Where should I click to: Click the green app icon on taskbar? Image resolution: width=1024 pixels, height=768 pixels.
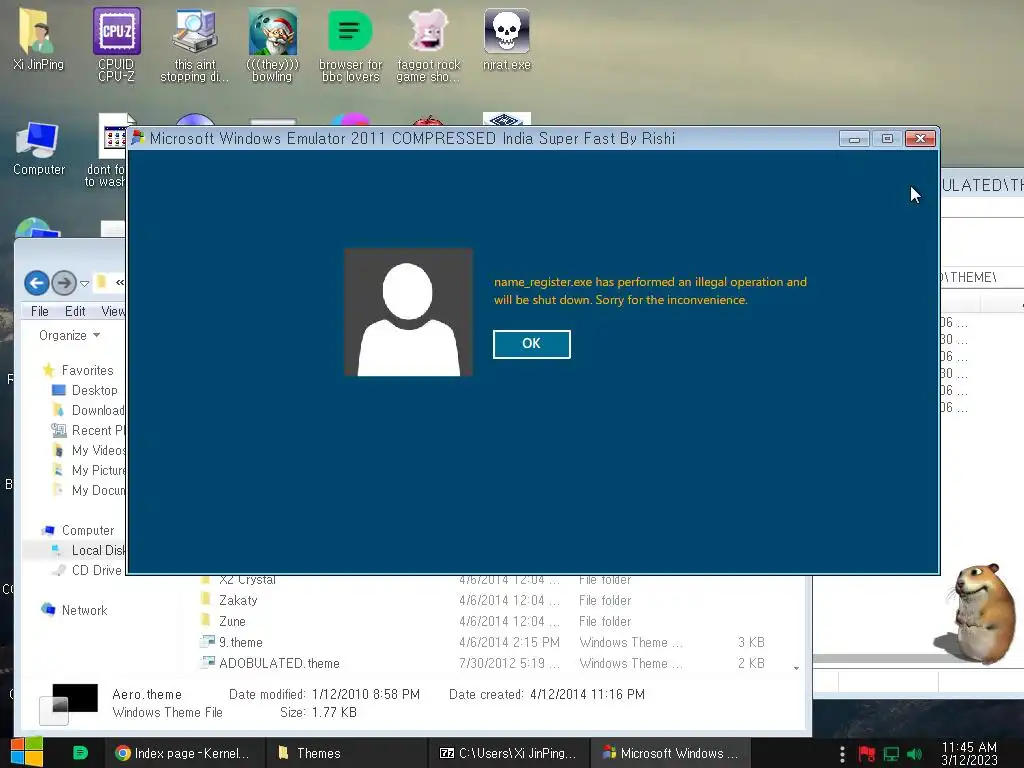click(80, 753)
